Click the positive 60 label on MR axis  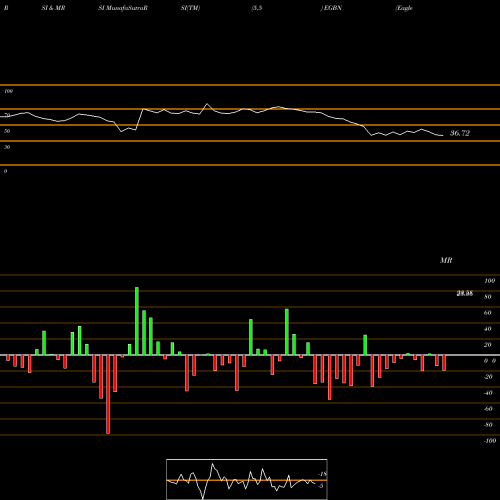click(488, 313)
